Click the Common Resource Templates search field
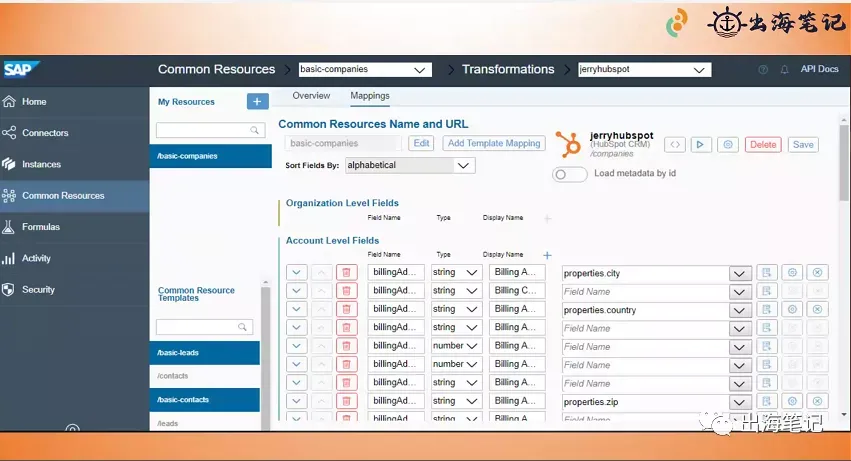 204,327
